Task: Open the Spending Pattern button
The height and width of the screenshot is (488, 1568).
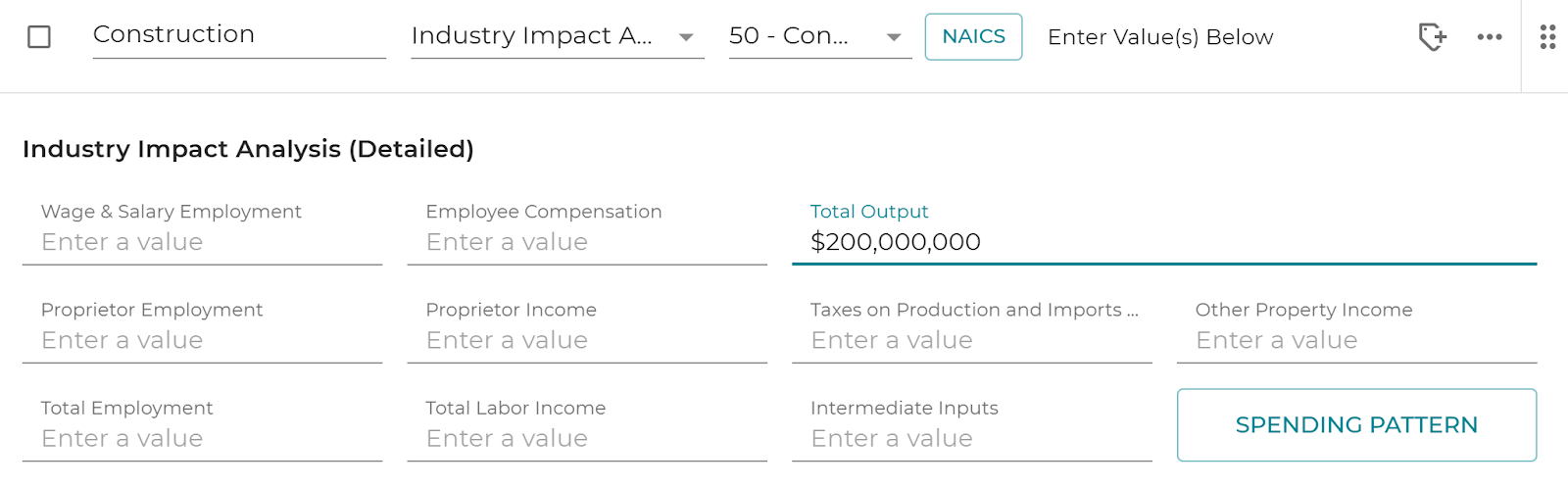Action: [x=1356, y=424]
